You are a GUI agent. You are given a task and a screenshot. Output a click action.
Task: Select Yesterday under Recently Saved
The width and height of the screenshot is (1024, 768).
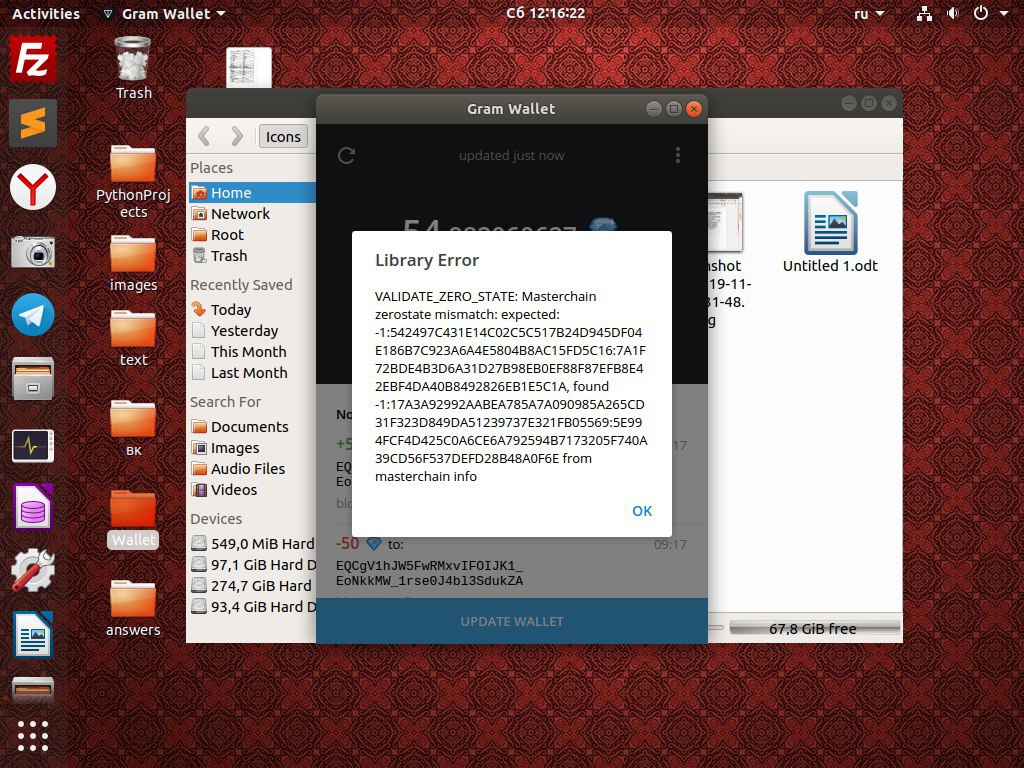(x=252, y=330)
